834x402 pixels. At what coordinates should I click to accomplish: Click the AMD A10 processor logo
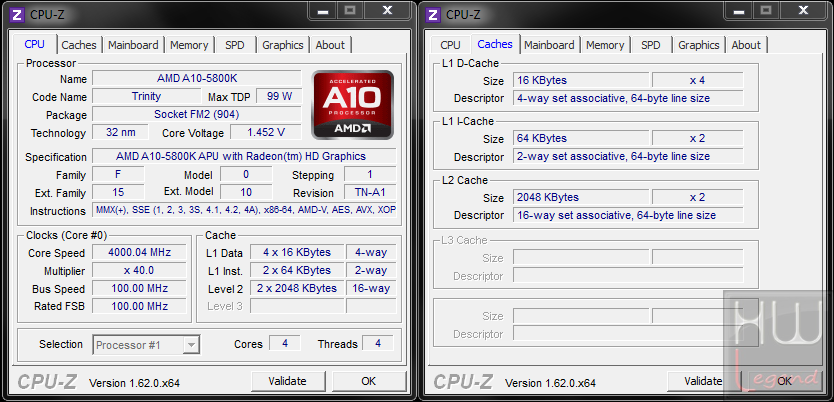pos(353,105)
